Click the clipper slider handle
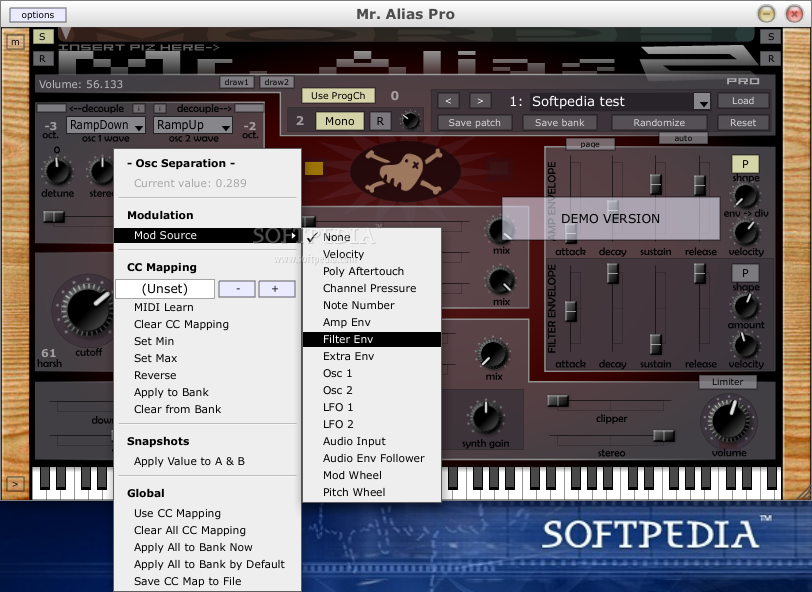Viewport: 812px width, 592px height. [558, 401]
